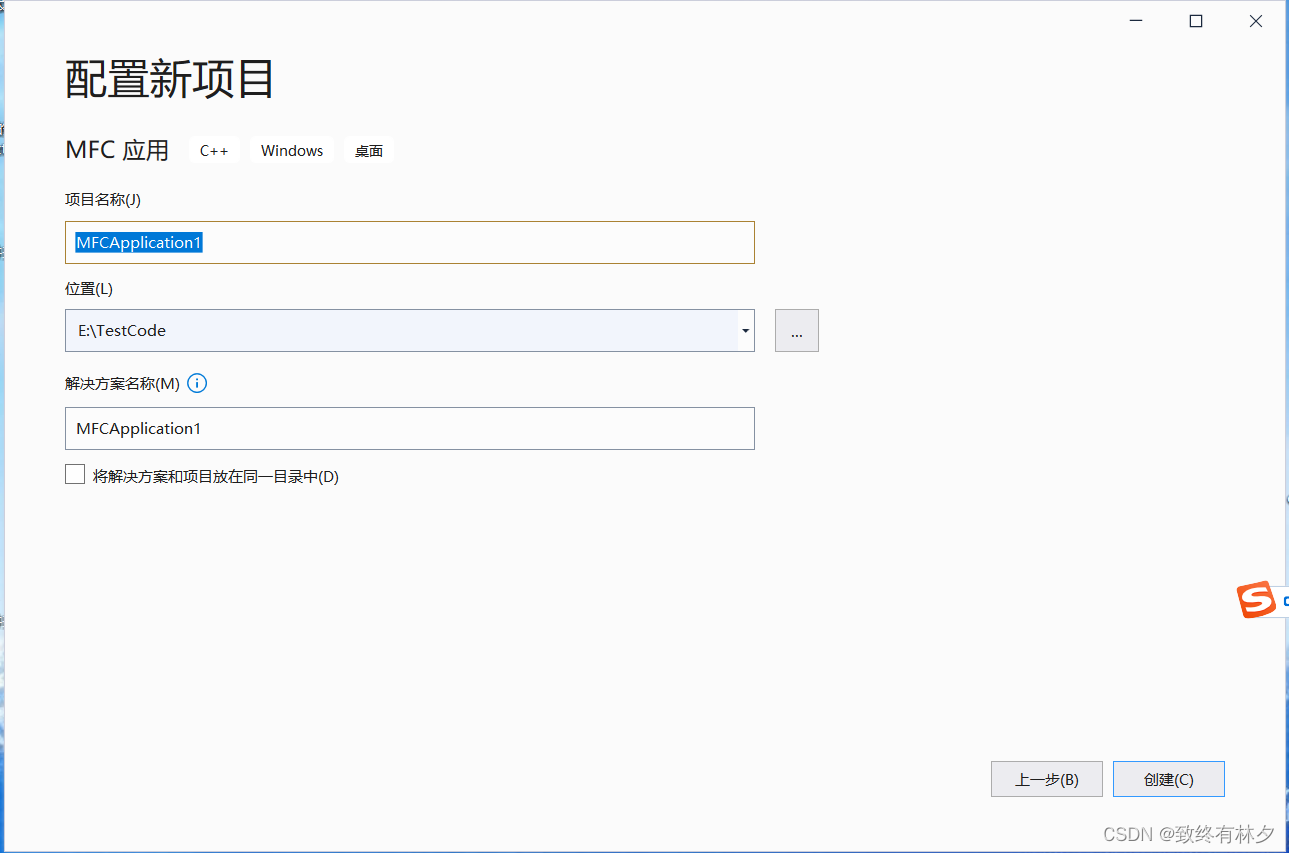
Task: Click the C++ tag
Action: click(x=214, y=150)
